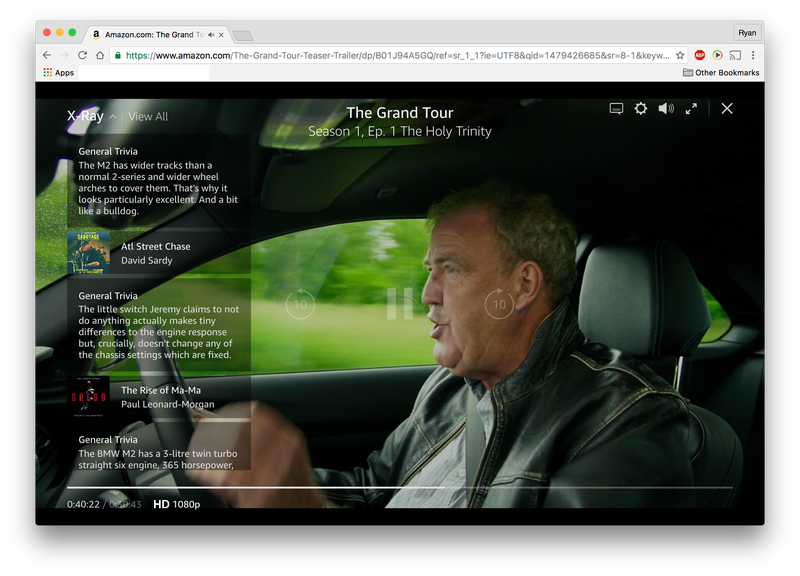This screenshot has height=576, width=800.
Task: Open the Ryan profile button
Action: [x=747, y=33]
